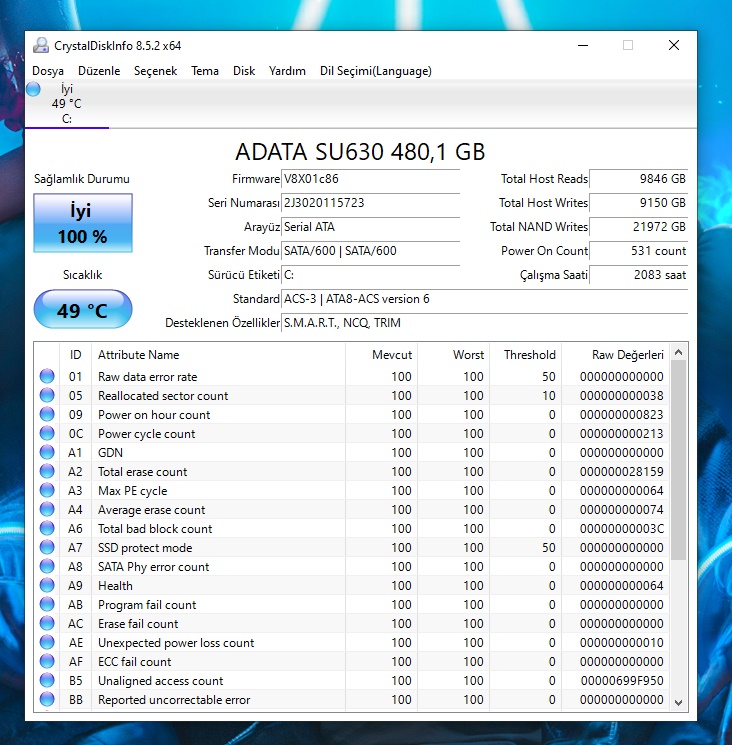The image size is (732, 745).
Task: Open the Tema menu
Action: 205,71
